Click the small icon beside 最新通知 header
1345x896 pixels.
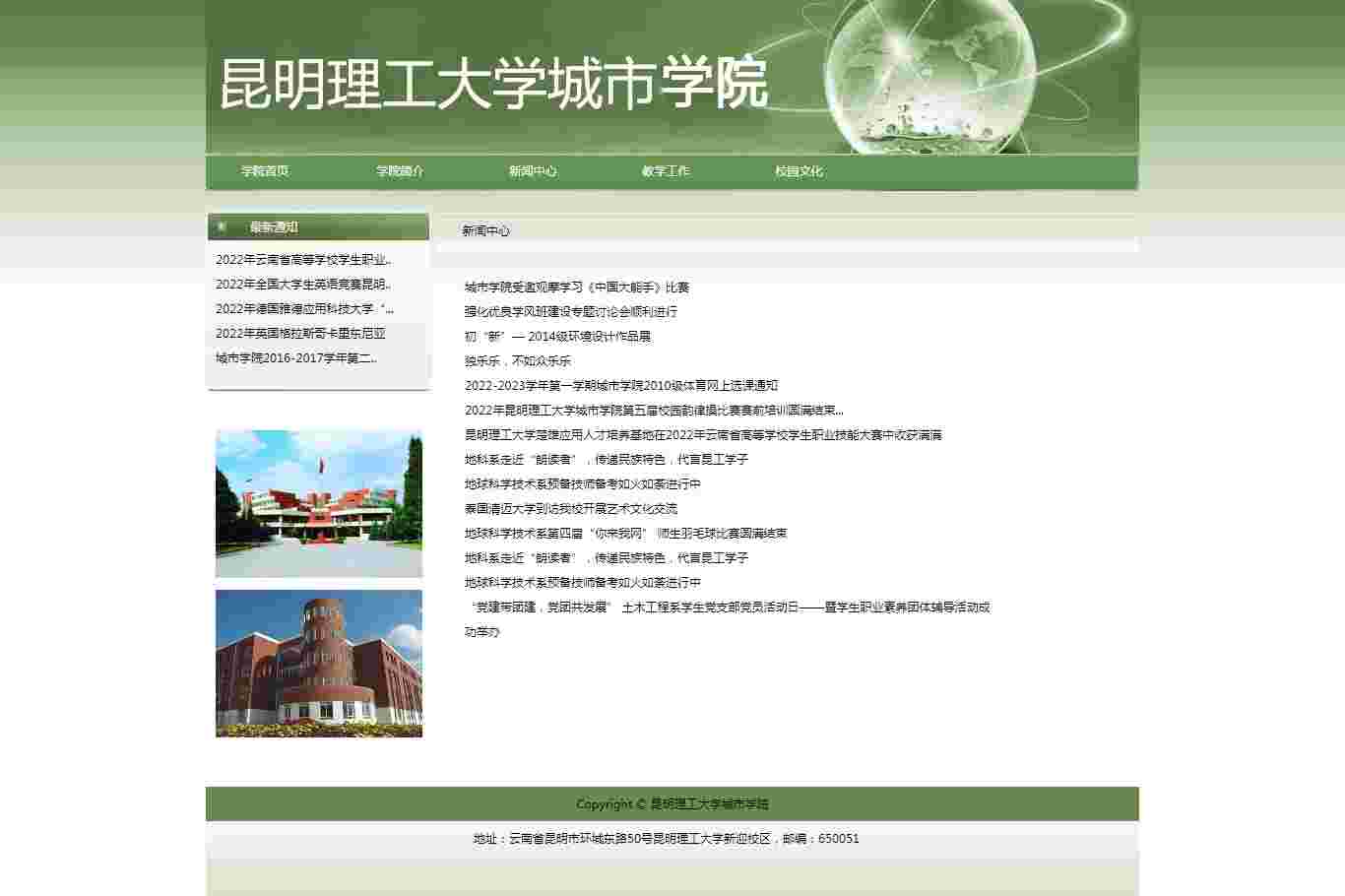click(x=222, y=226)
